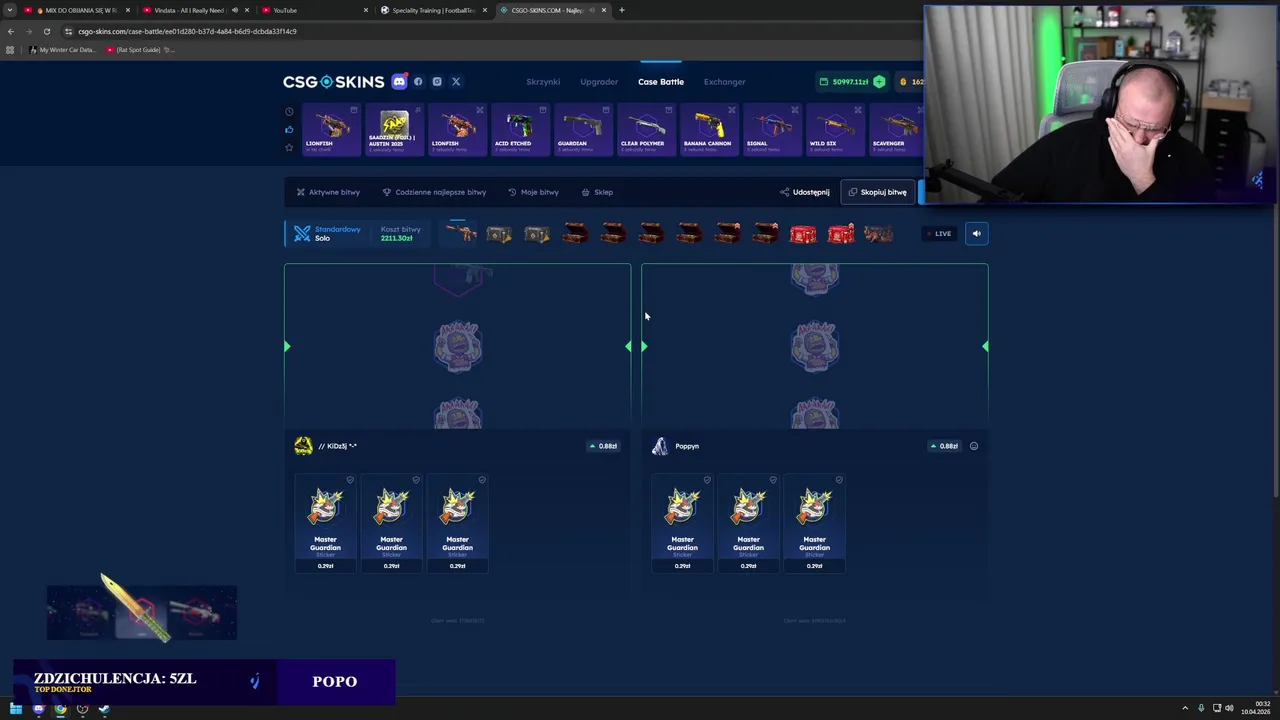Switch to Aktywne bitwy tab
The height and width of the screenshot is (720, 1280).
pos(328,192)
